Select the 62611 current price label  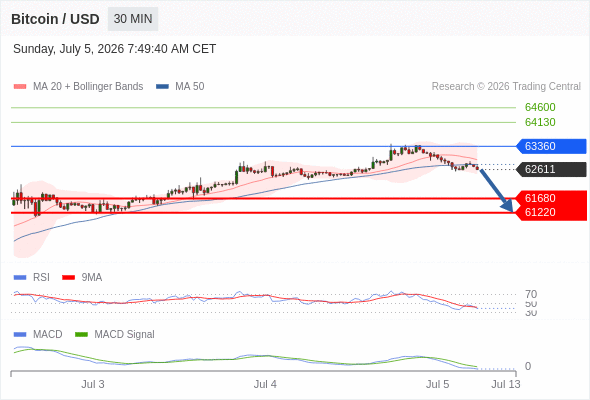pos(551,169)
